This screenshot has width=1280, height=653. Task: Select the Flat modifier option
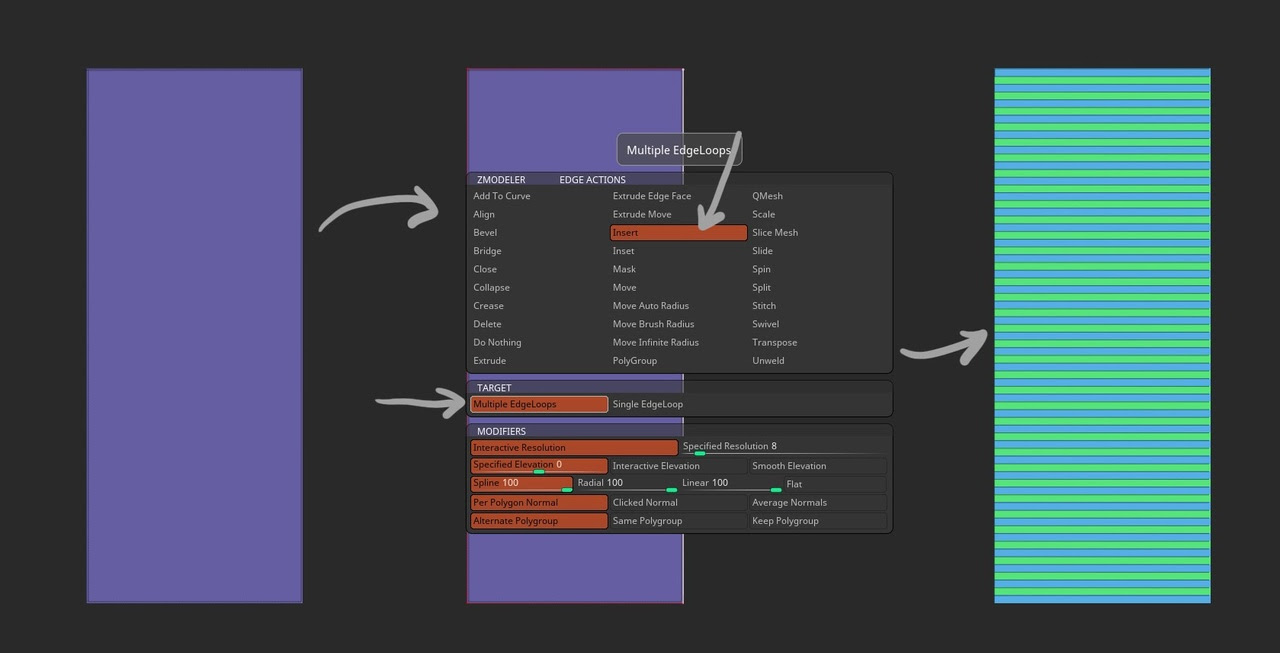(835, 484)
